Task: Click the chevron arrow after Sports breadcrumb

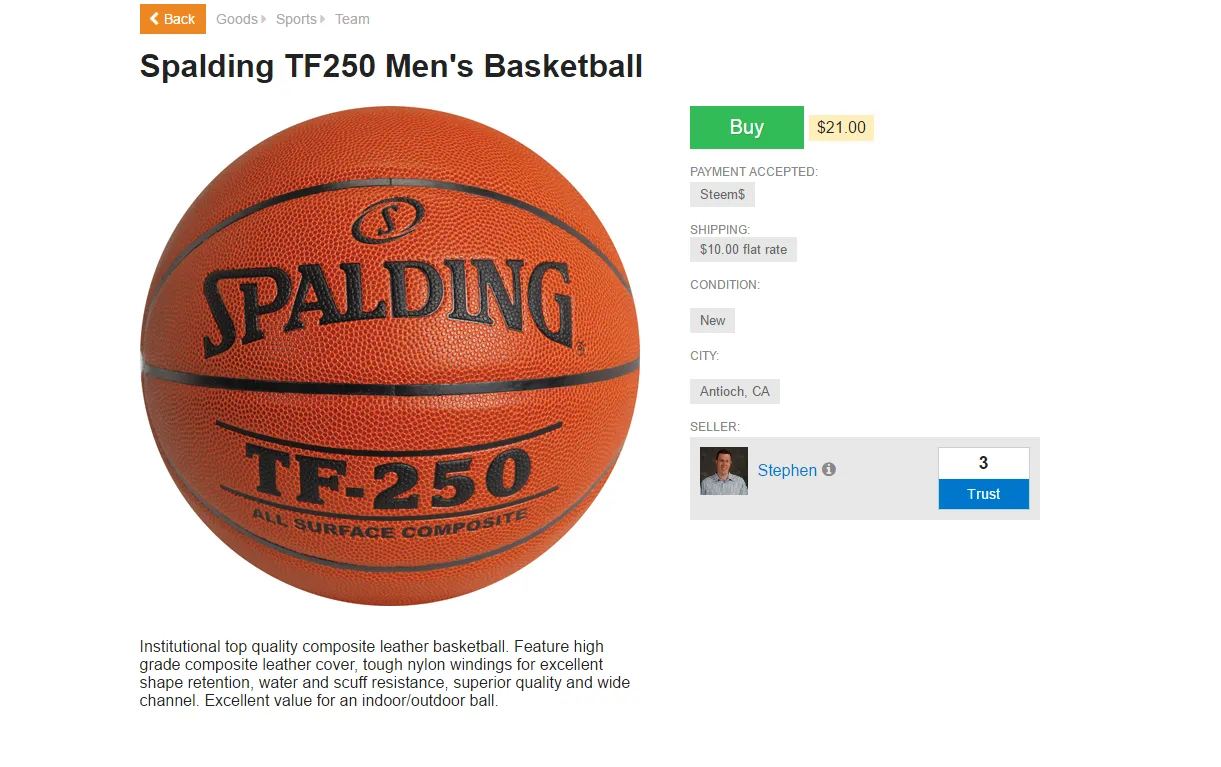Action: [x=323, y=19]
